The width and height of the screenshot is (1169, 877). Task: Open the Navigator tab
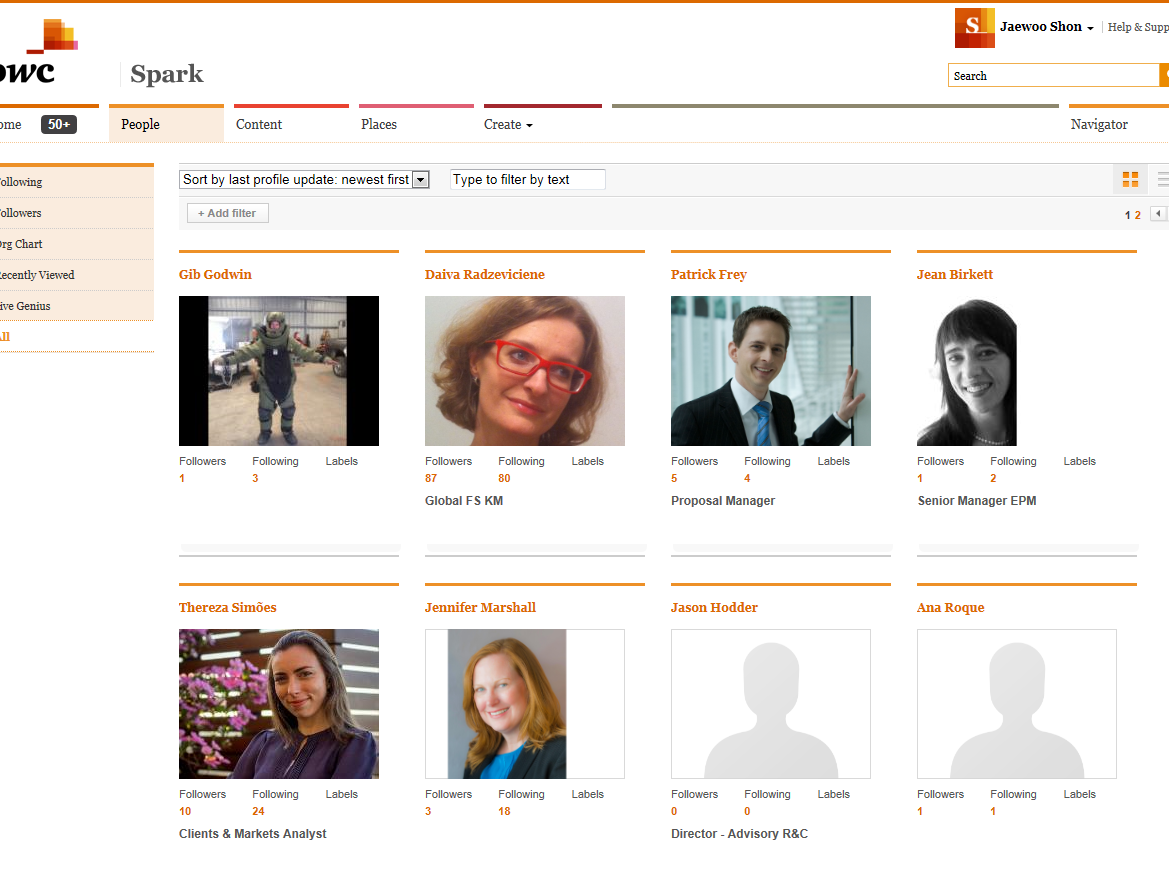(1099, 125)
